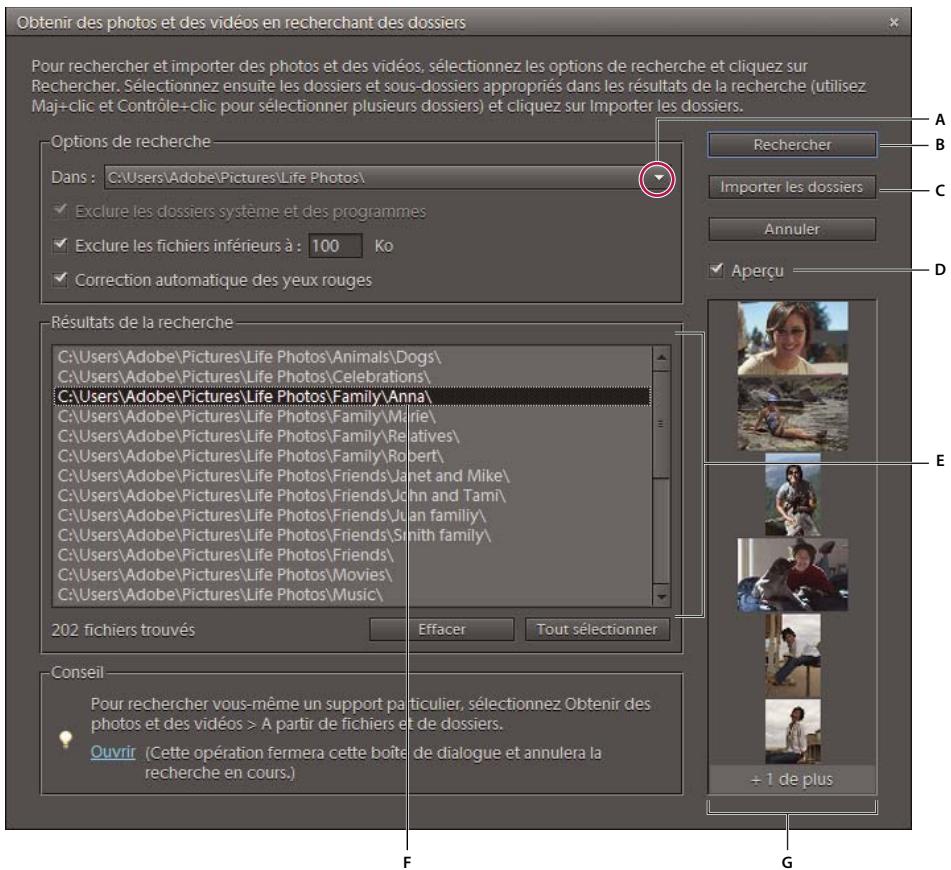
Task: Select the Friends\Smith family result
Action: pyautogui.click(x=352, y=535)
